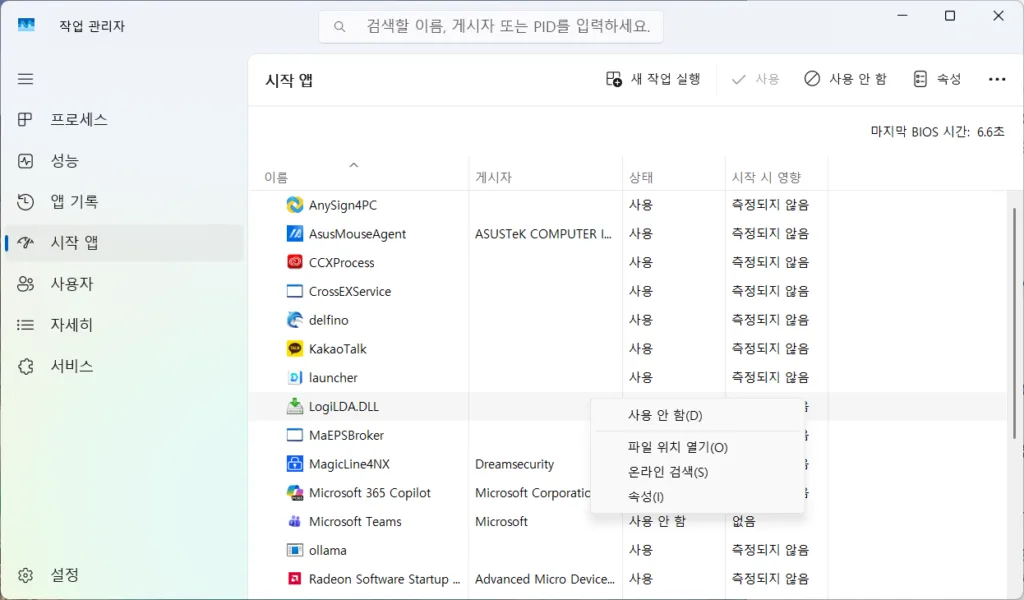Image resolution: width=1024 pixels, height=600 pixels.
Task: Click the 자세히 list icon
Action: click(25, 324)
